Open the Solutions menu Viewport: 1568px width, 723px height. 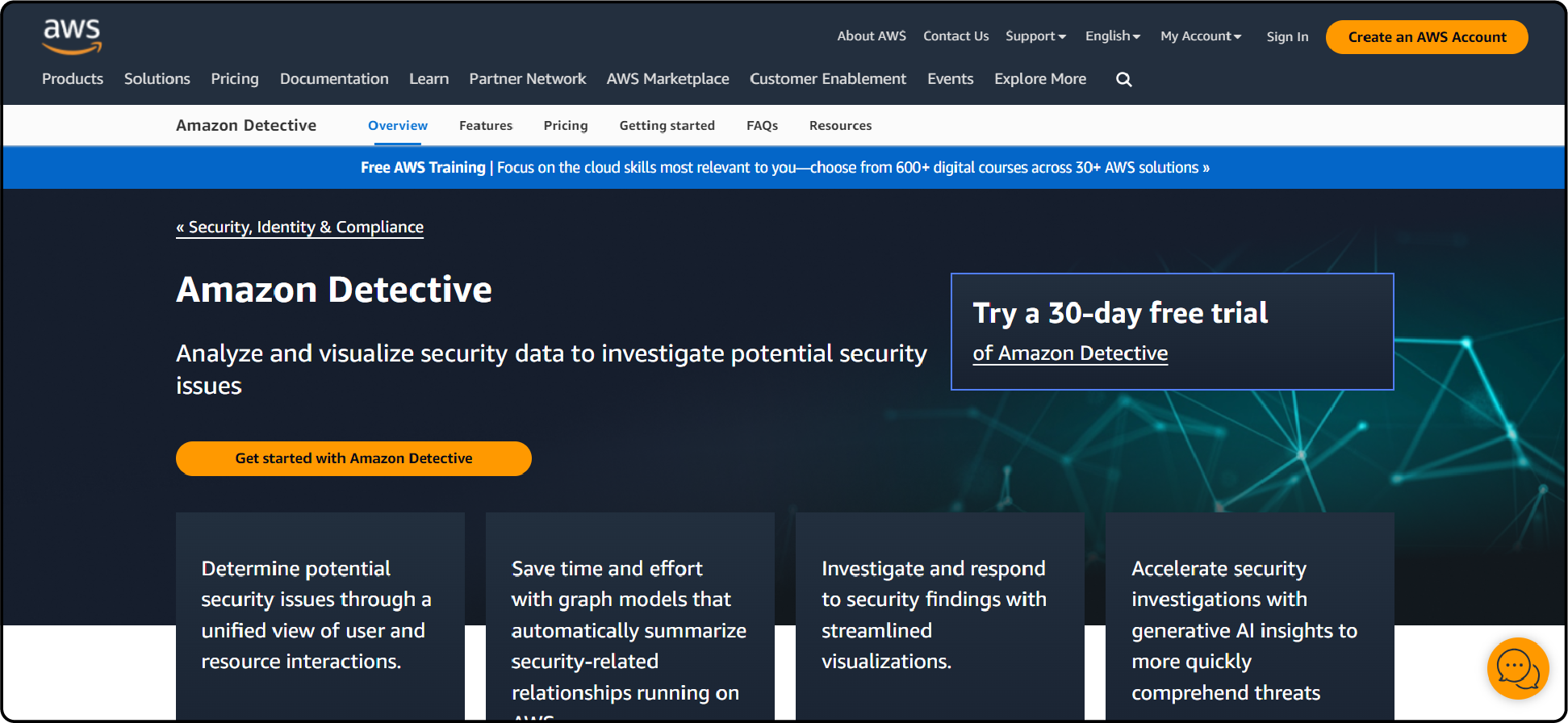click(157, 79)
